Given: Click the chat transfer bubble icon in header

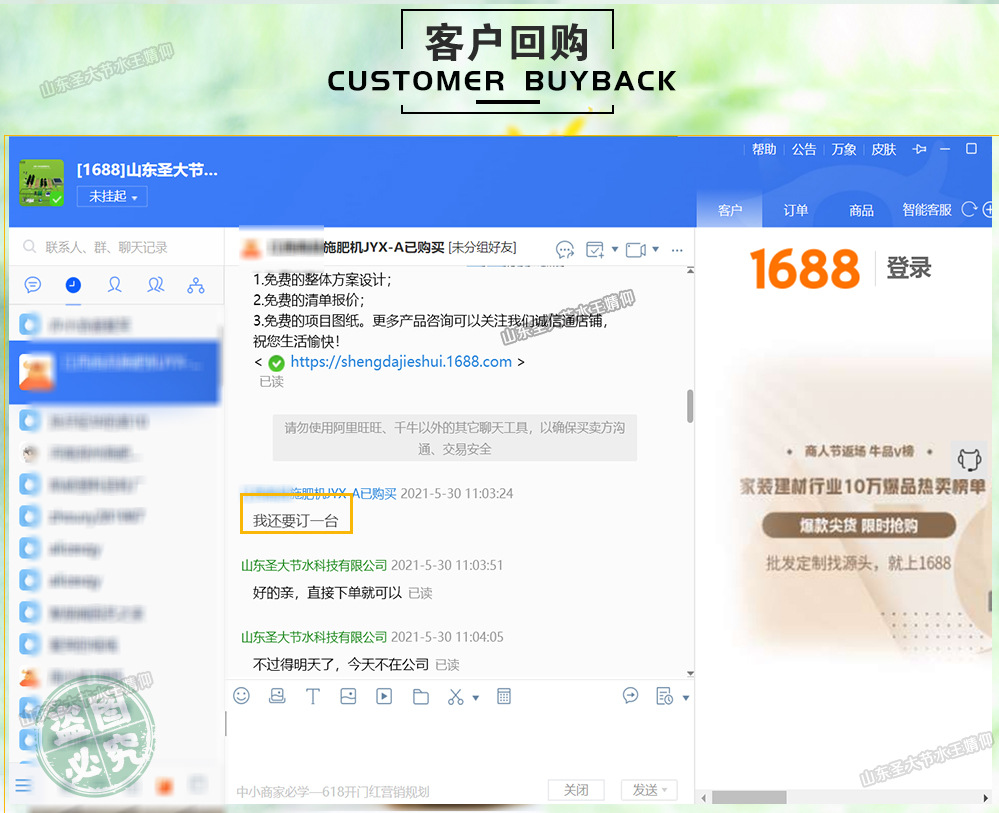Looking at the screenshot, I should coord(564,249).
